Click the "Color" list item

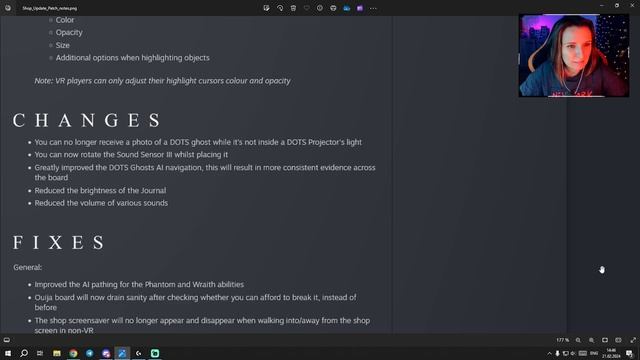[65, 20]
